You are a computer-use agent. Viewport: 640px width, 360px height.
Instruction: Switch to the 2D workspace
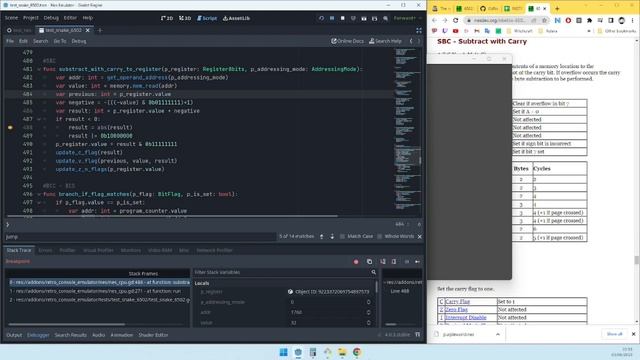pos(167,18)
